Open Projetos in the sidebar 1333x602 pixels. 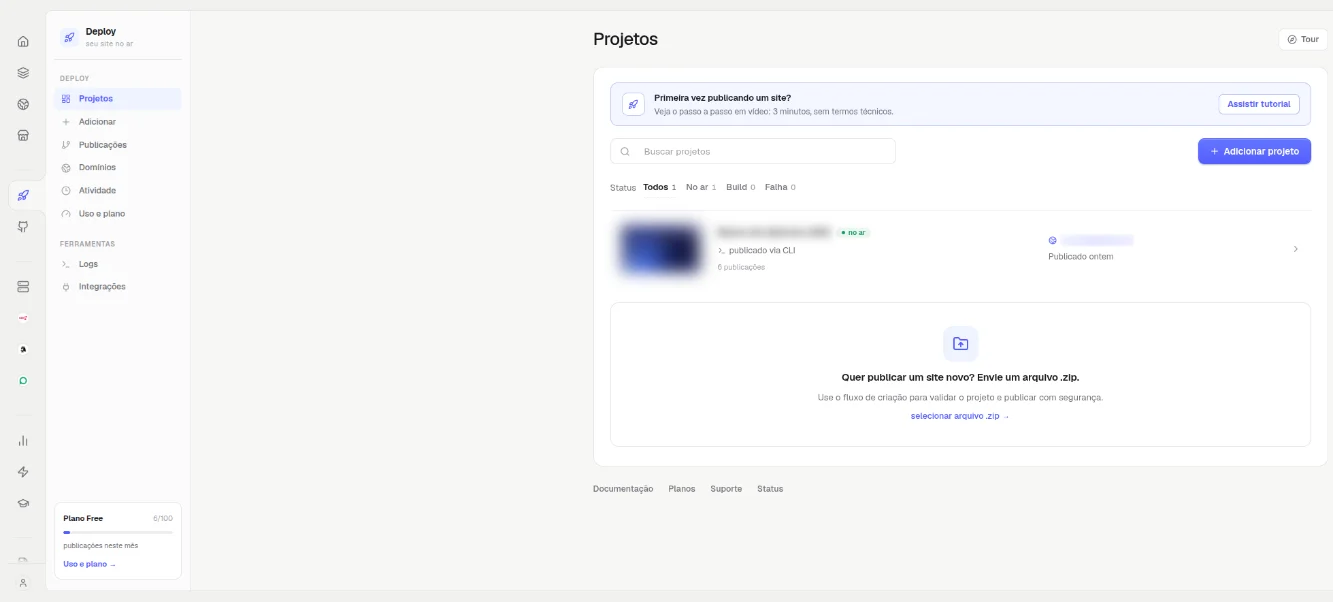[x=118, y=99]
